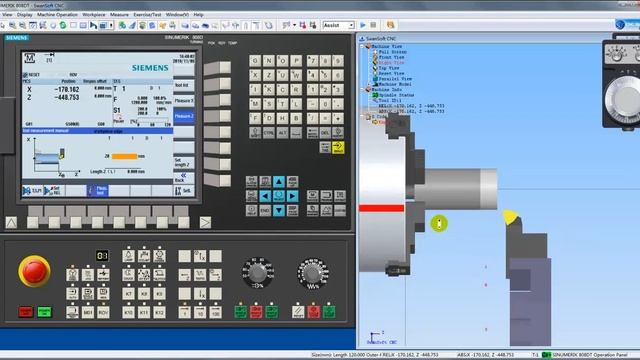Click the stop square beside the play arrow

coord(373,25)
